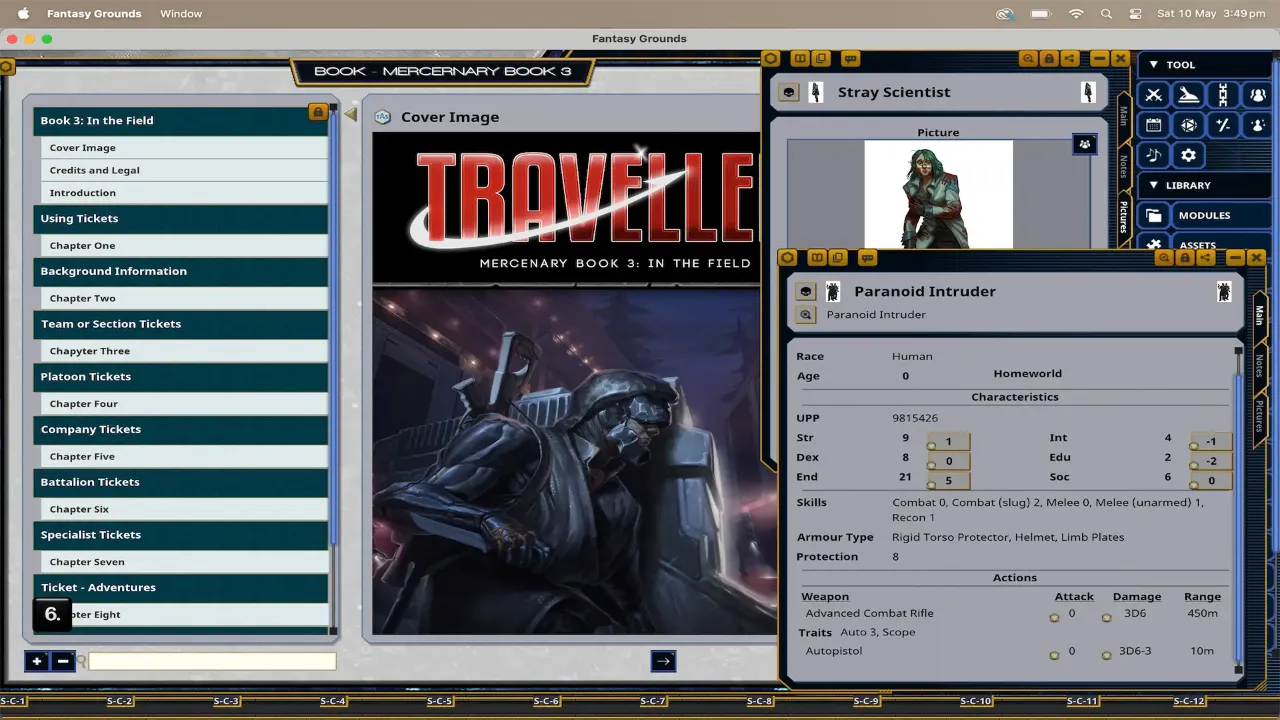Go to next page arrow in book
The width and height of the screenshot is (1280, 720).
pos(663,661)
